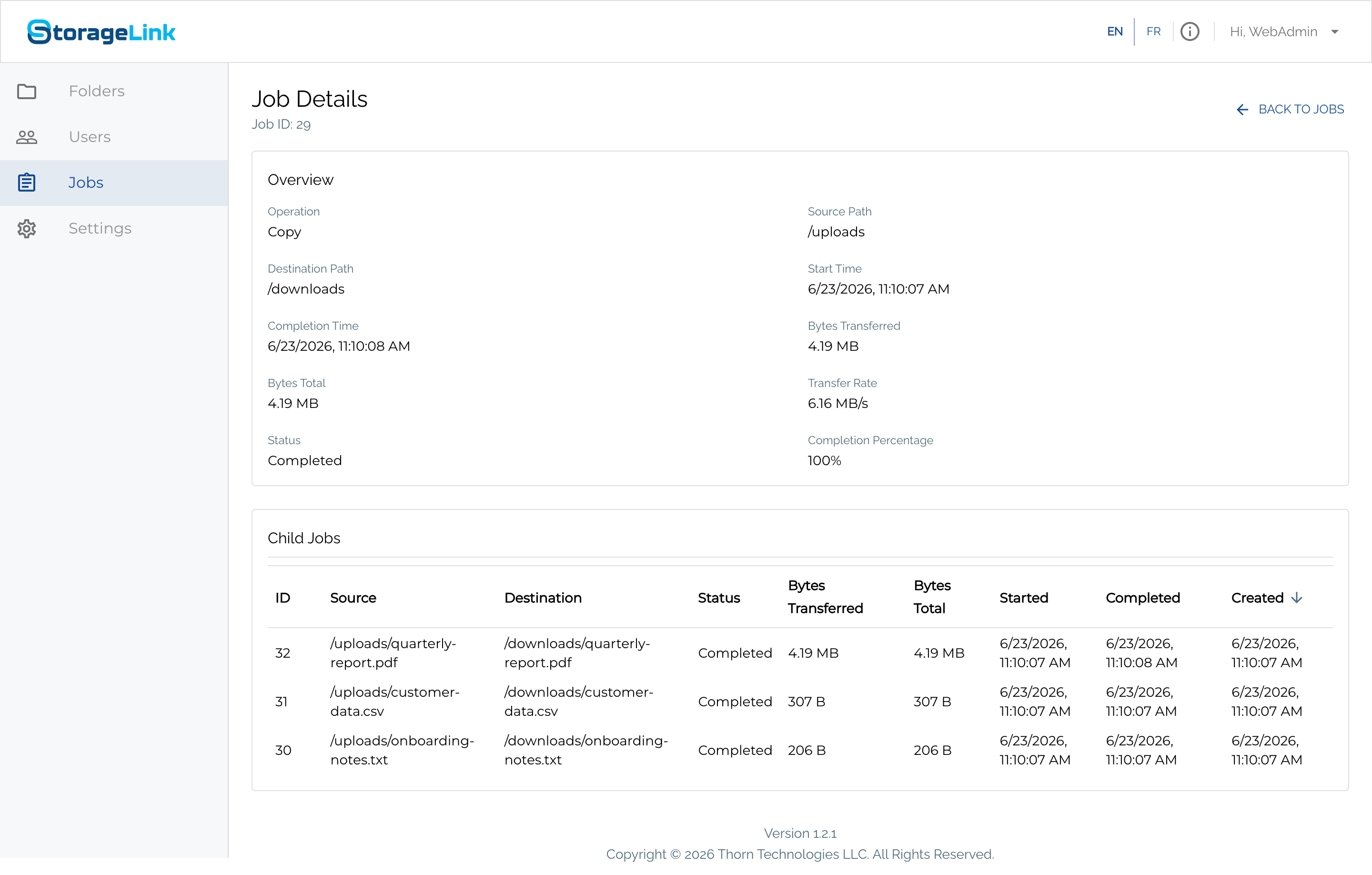Click the Thorn Technologies copyright text
1372x875 pixels.
(800, 854)
